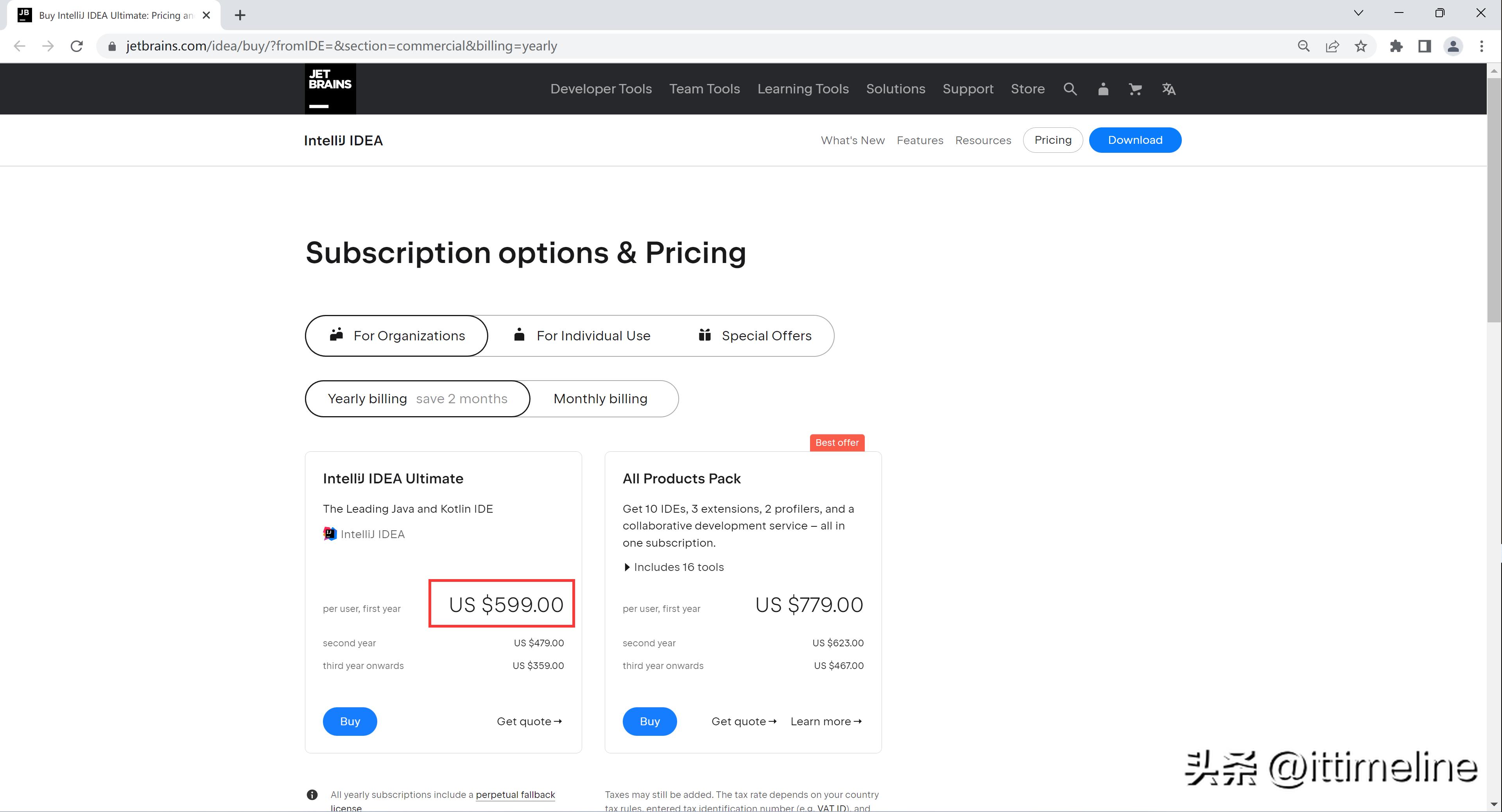
Task: Click the tab search chevron
Action: [1359, 13]
